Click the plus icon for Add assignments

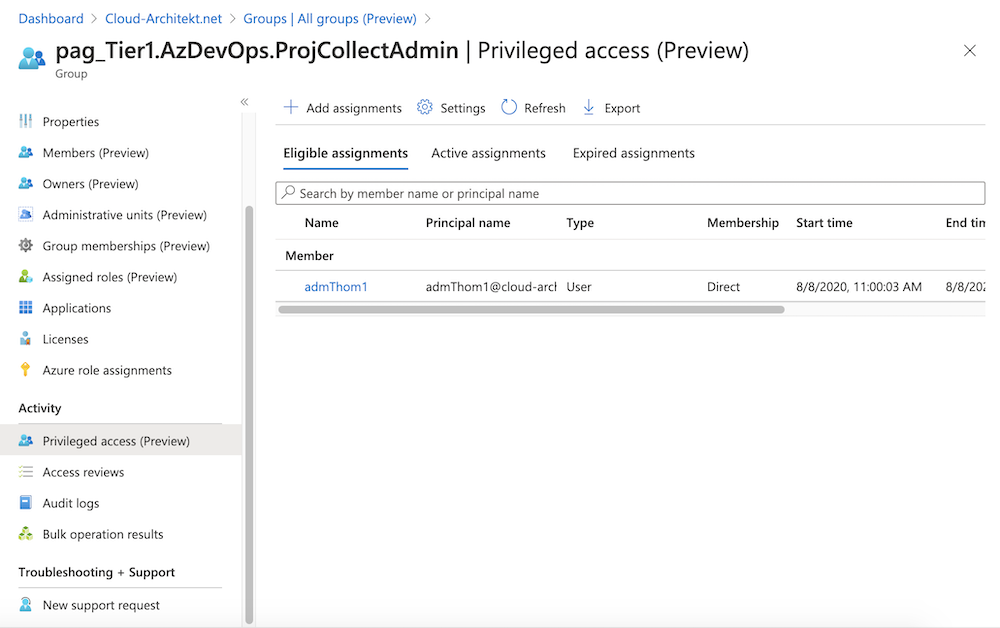pyautogui.click(x=291, y=107)
